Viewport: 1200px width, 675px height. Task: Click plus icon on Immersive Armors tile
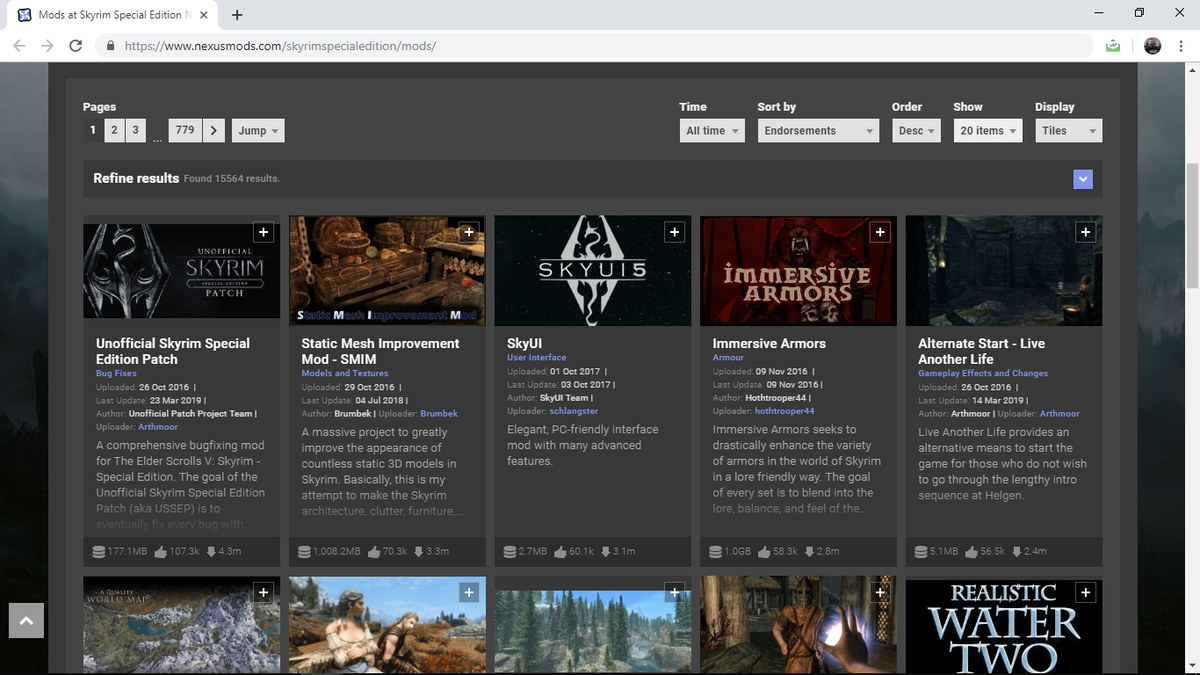click(x=880, y=231)
